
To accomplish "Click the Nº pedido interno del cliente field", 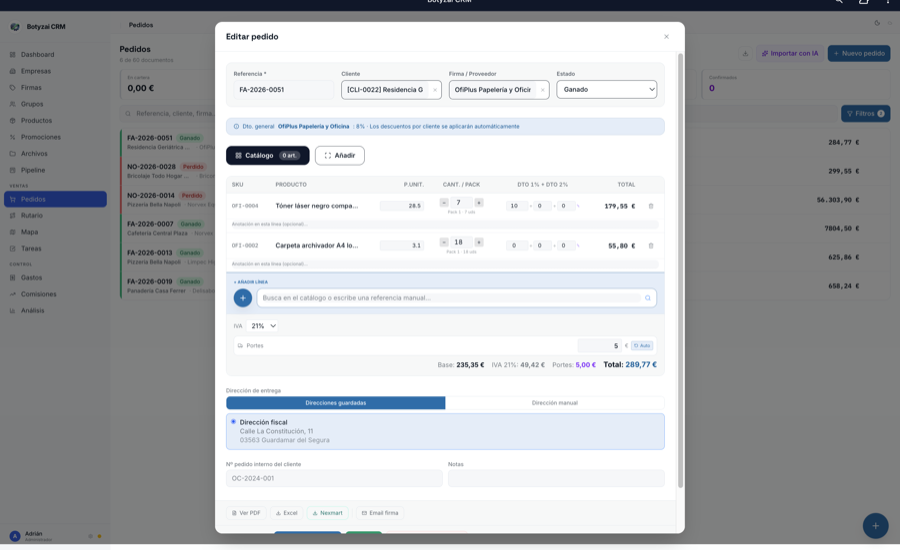I will (x=334, y=478).
